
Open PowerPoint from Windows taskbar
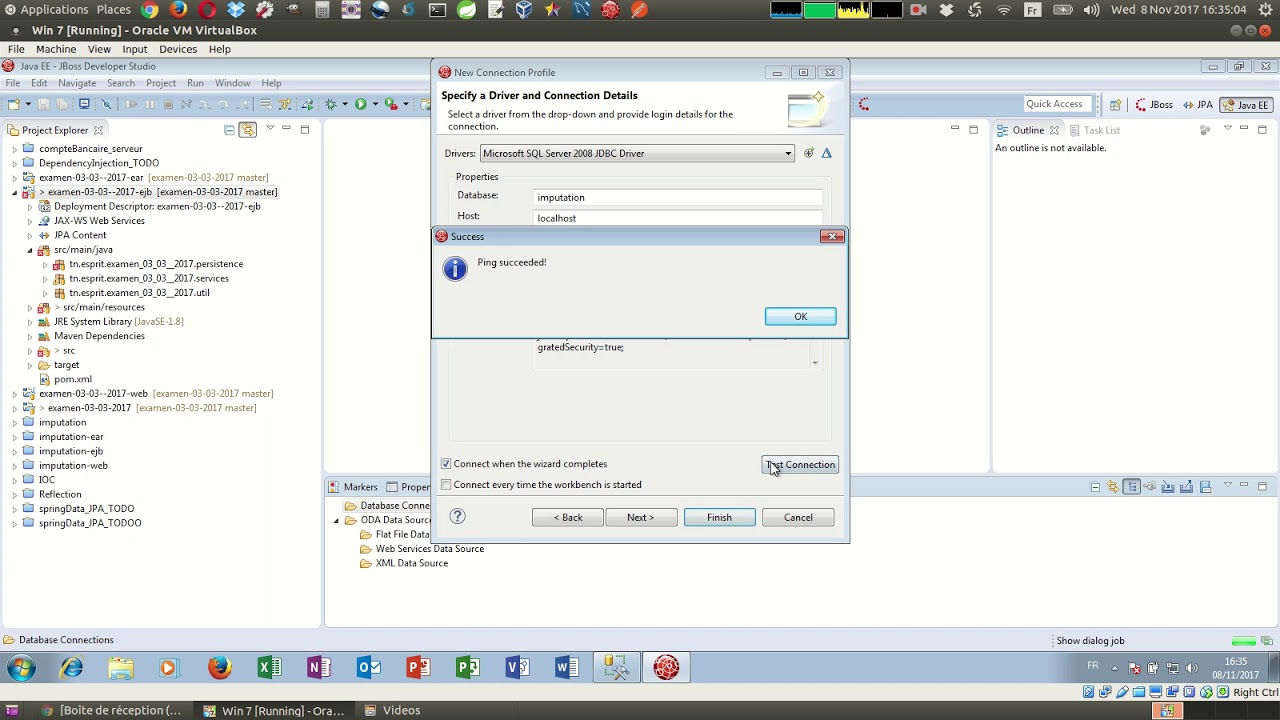click(418, 667)
